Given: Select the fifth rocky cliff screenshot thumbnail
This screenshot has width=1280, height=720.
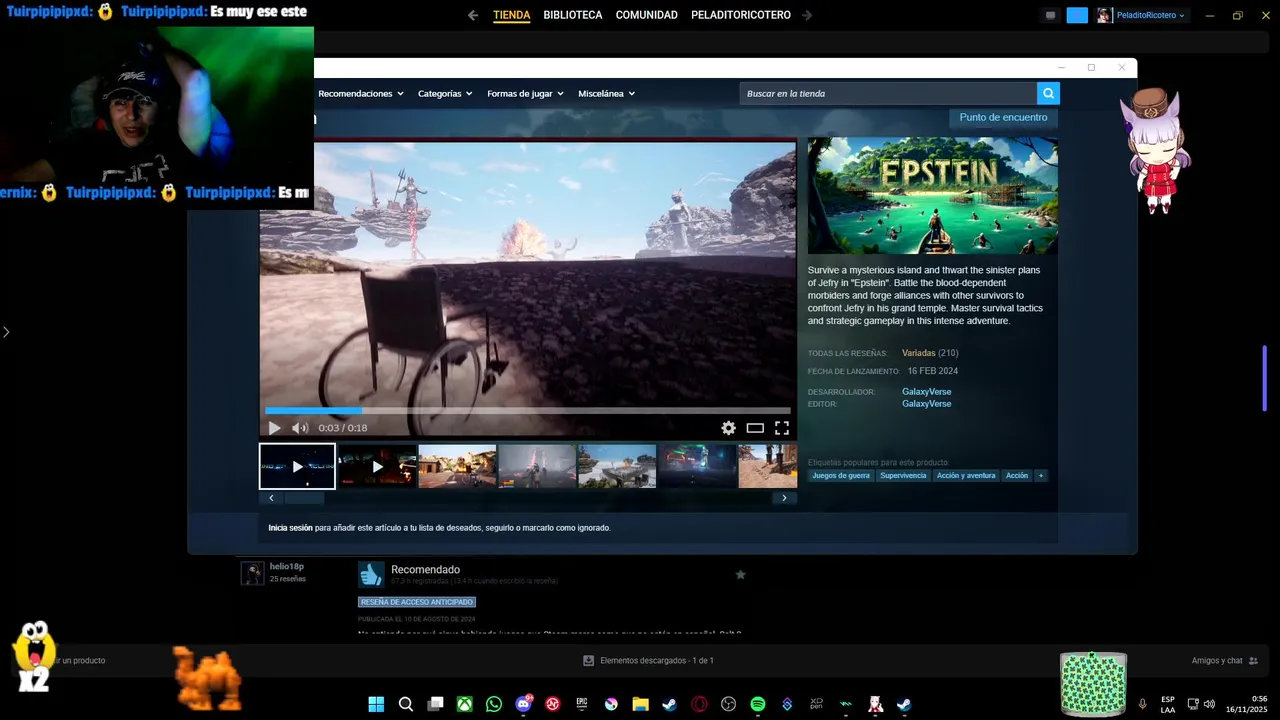Looking at the screenshot, I should [x=617, y=466].
